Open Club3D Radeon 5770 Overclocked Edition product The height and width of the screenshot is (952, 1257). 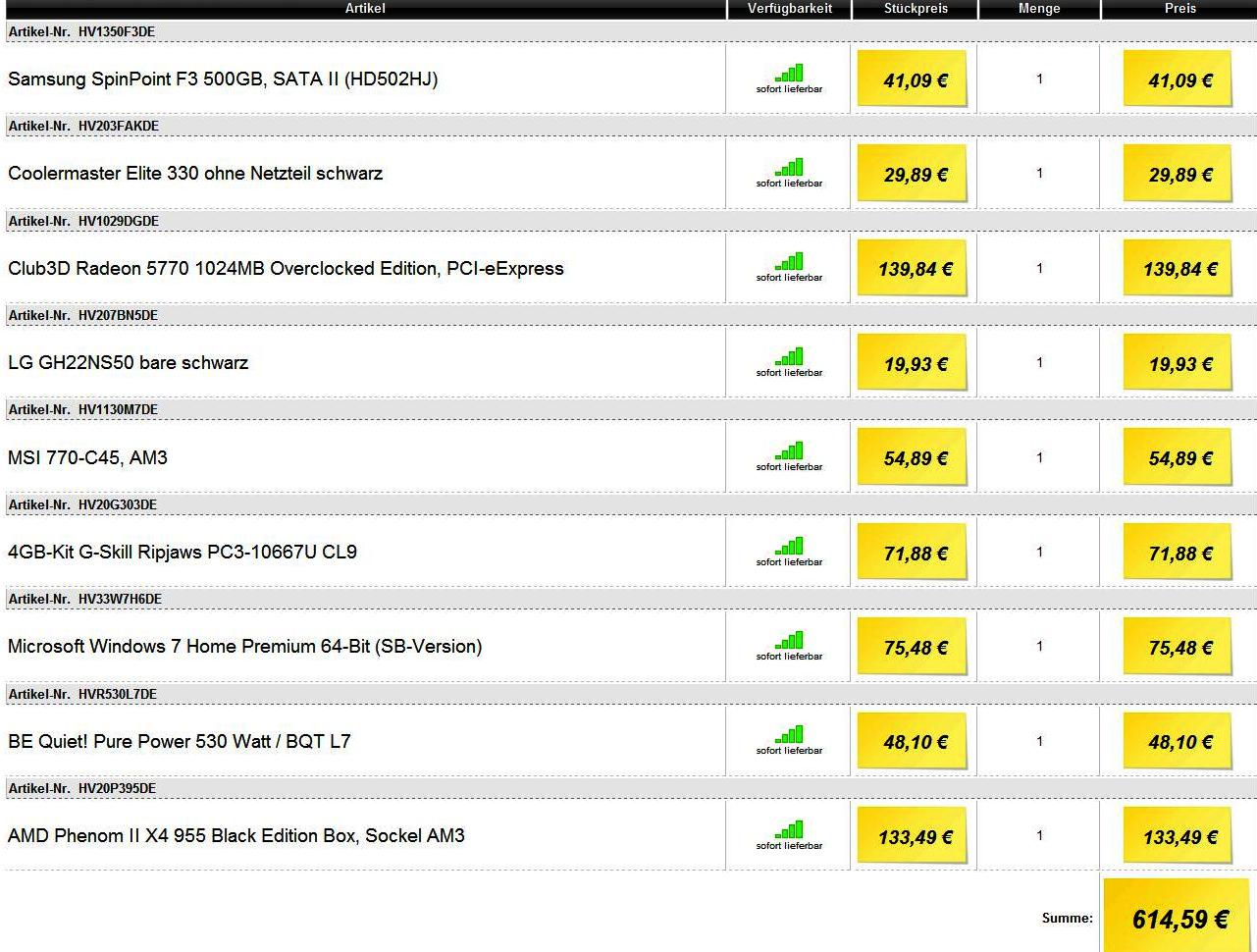tap(286, 269)
